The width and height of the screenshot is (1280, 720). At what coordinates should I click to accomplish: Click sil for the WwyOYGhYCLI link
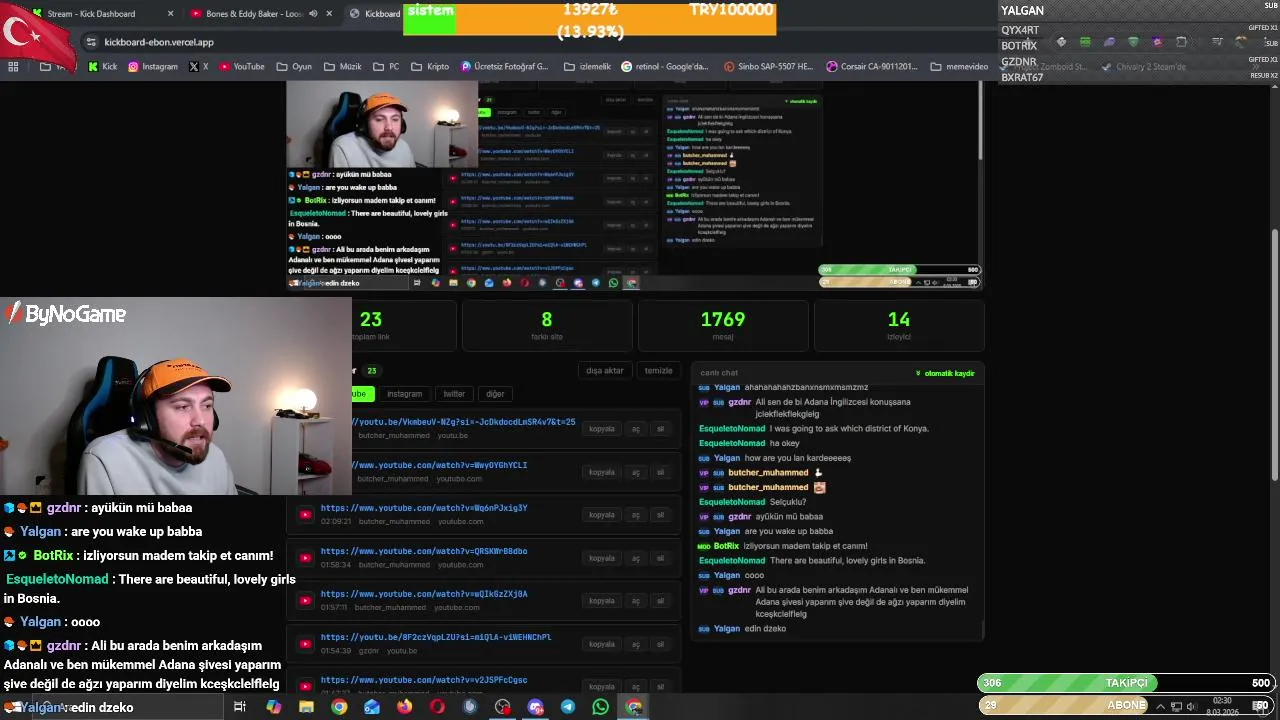[660, 472]
